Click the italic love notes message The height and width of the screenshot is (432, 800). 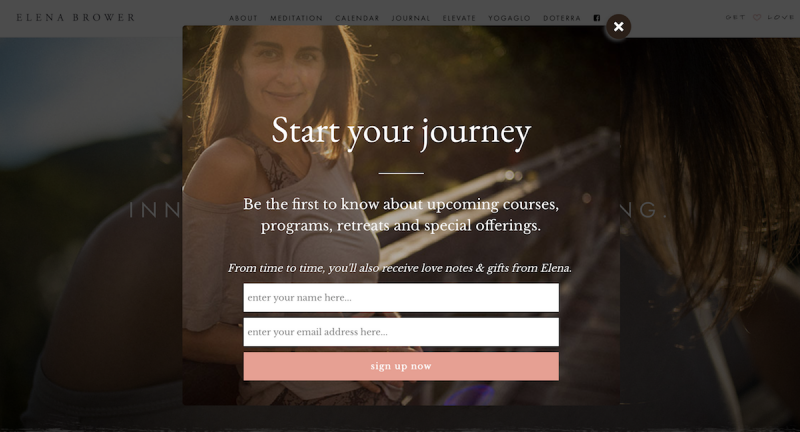pyautogui.click(x=400, y=268)
